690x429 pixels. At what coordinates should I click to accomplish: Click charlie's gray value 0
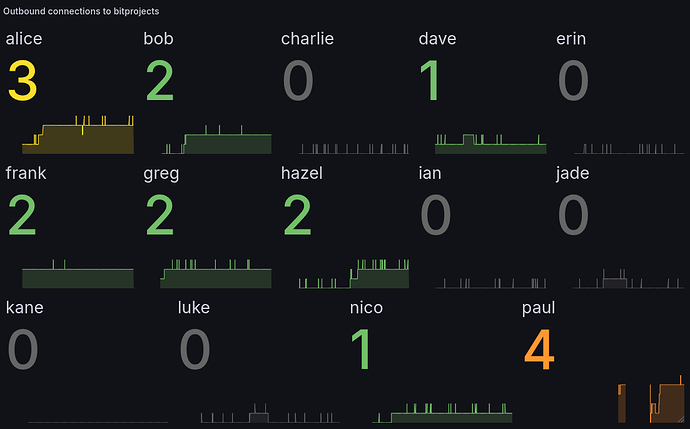(298, 82)
